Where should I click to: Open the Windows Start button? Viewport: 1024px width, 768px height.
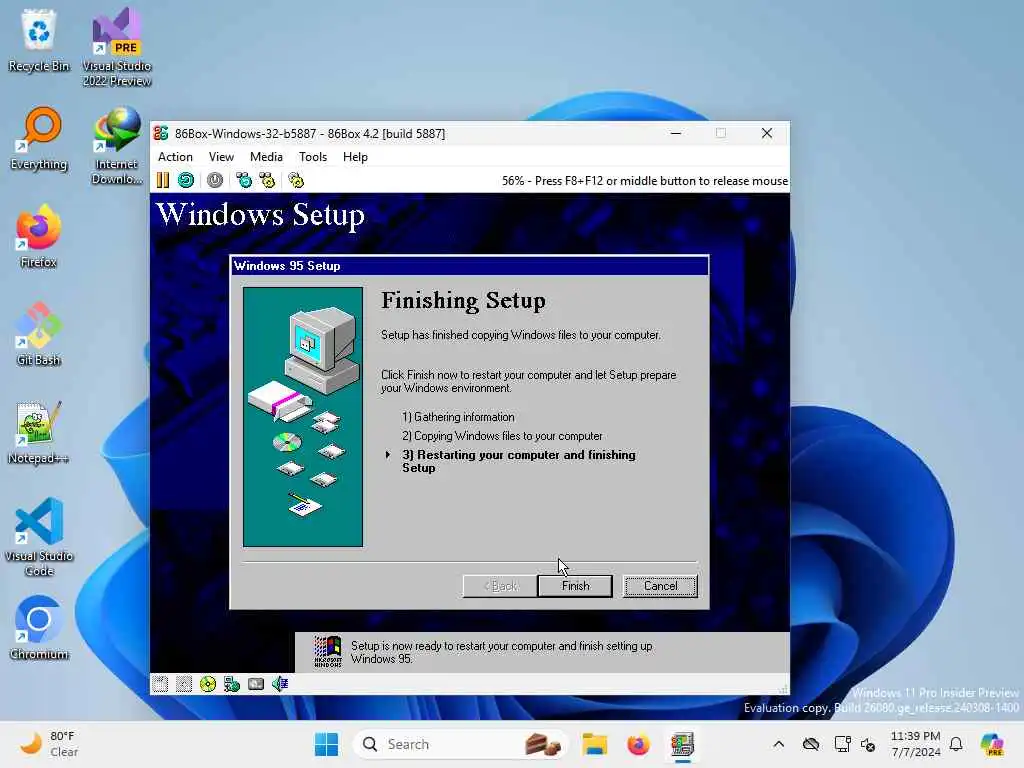click(327, 744)
